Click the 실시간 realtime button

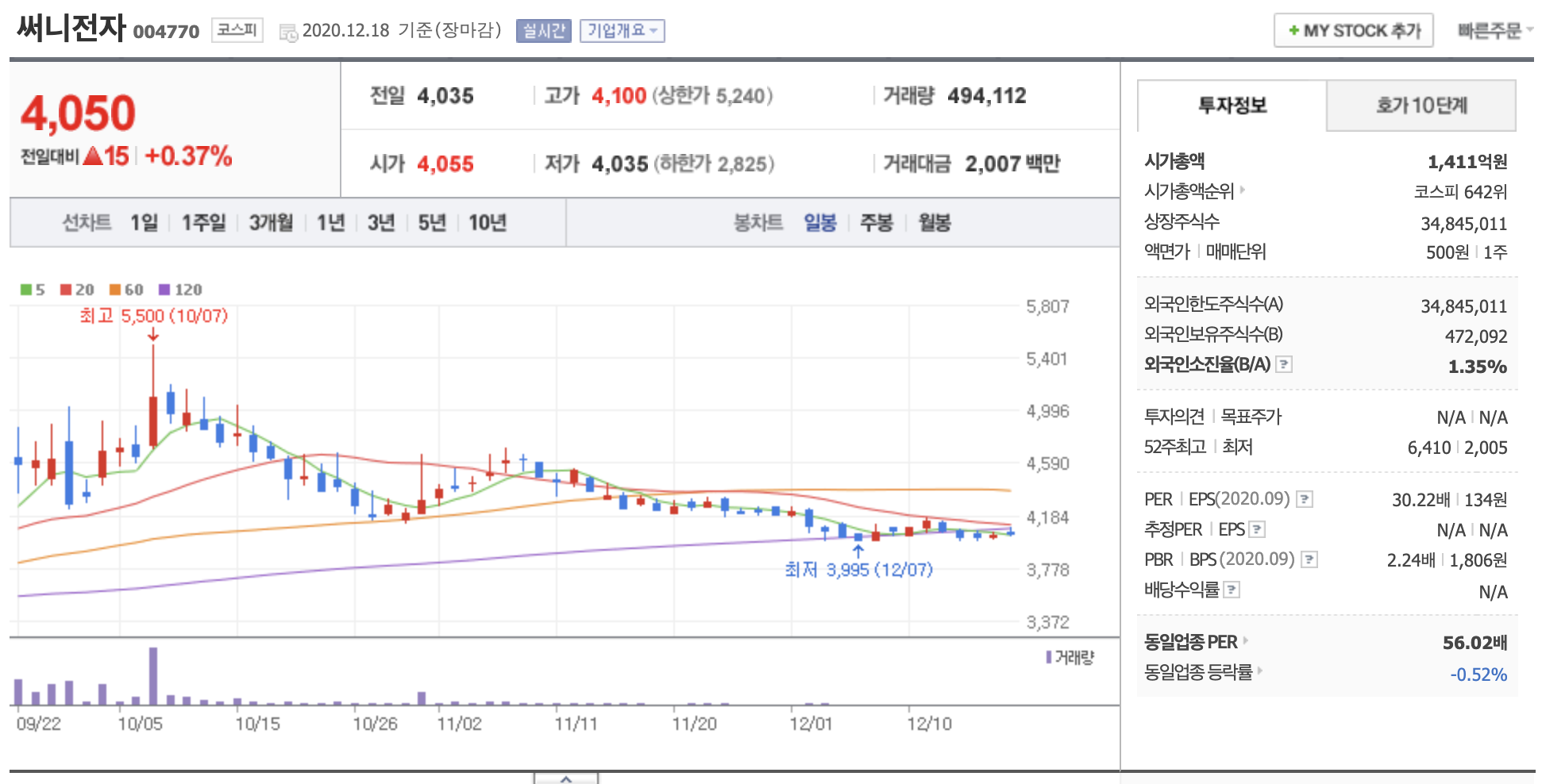point(544,31)
